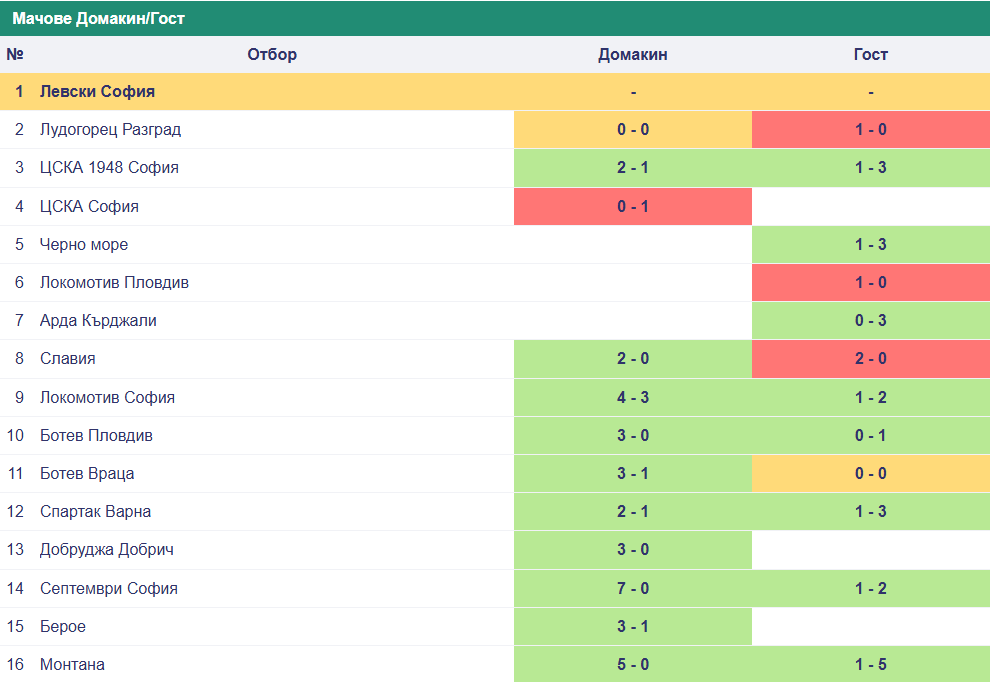Click the Лудогорец Разград team name
This screenshot has width=990, height=682.
(x=110, y=129)
